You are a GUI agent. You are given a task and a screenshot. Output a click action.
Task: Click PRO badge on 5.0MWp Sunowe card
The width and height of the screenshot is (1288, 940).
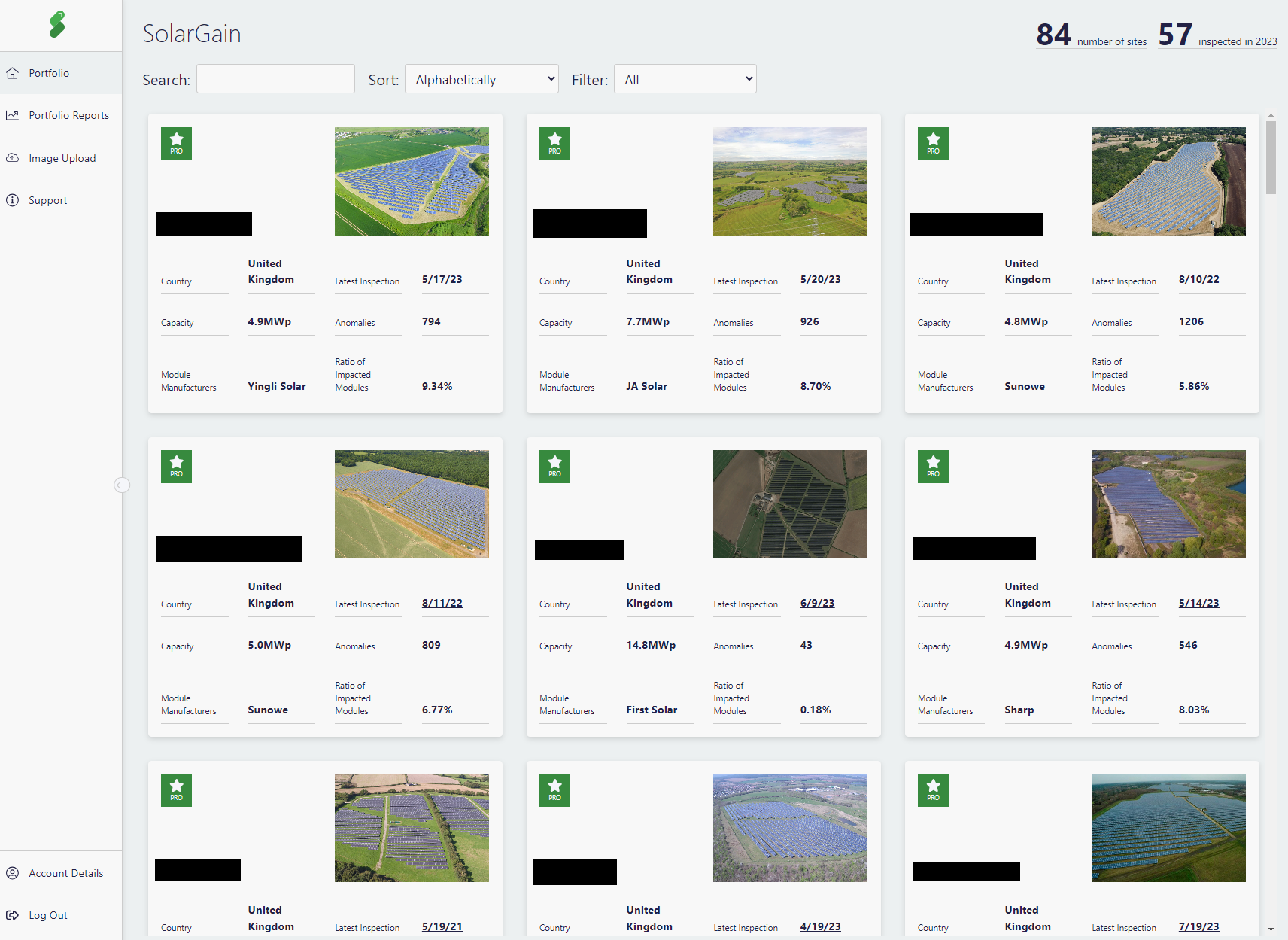click(x=176, y=467)
